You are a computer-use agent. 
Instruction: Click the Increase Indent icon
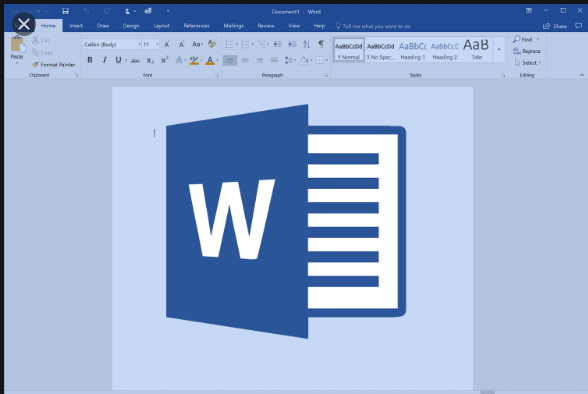(292, 44)
